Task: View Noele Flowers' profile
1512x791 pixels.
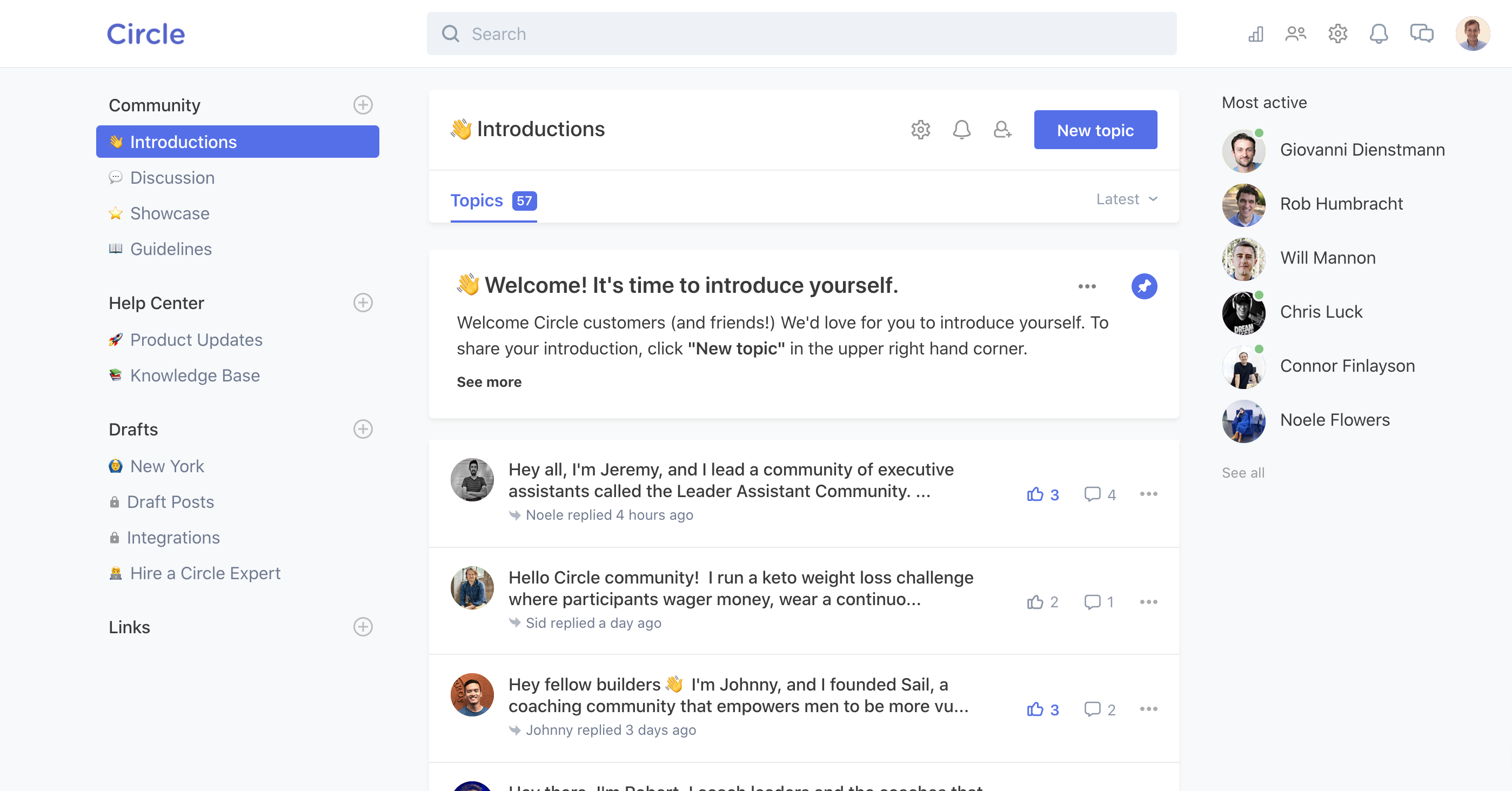Action: point(1306,421)
